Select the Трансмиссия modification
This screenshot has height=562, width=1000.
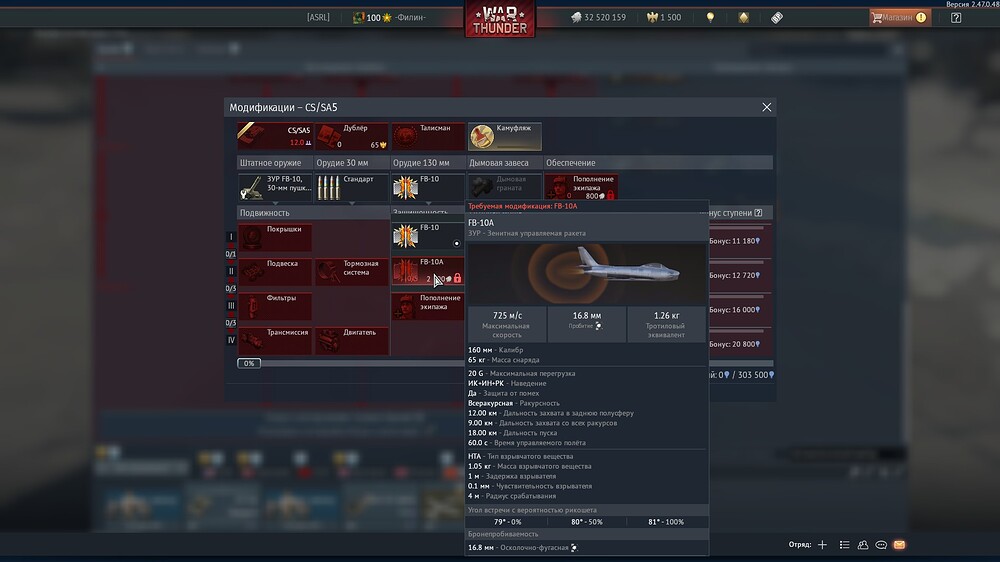275,340
